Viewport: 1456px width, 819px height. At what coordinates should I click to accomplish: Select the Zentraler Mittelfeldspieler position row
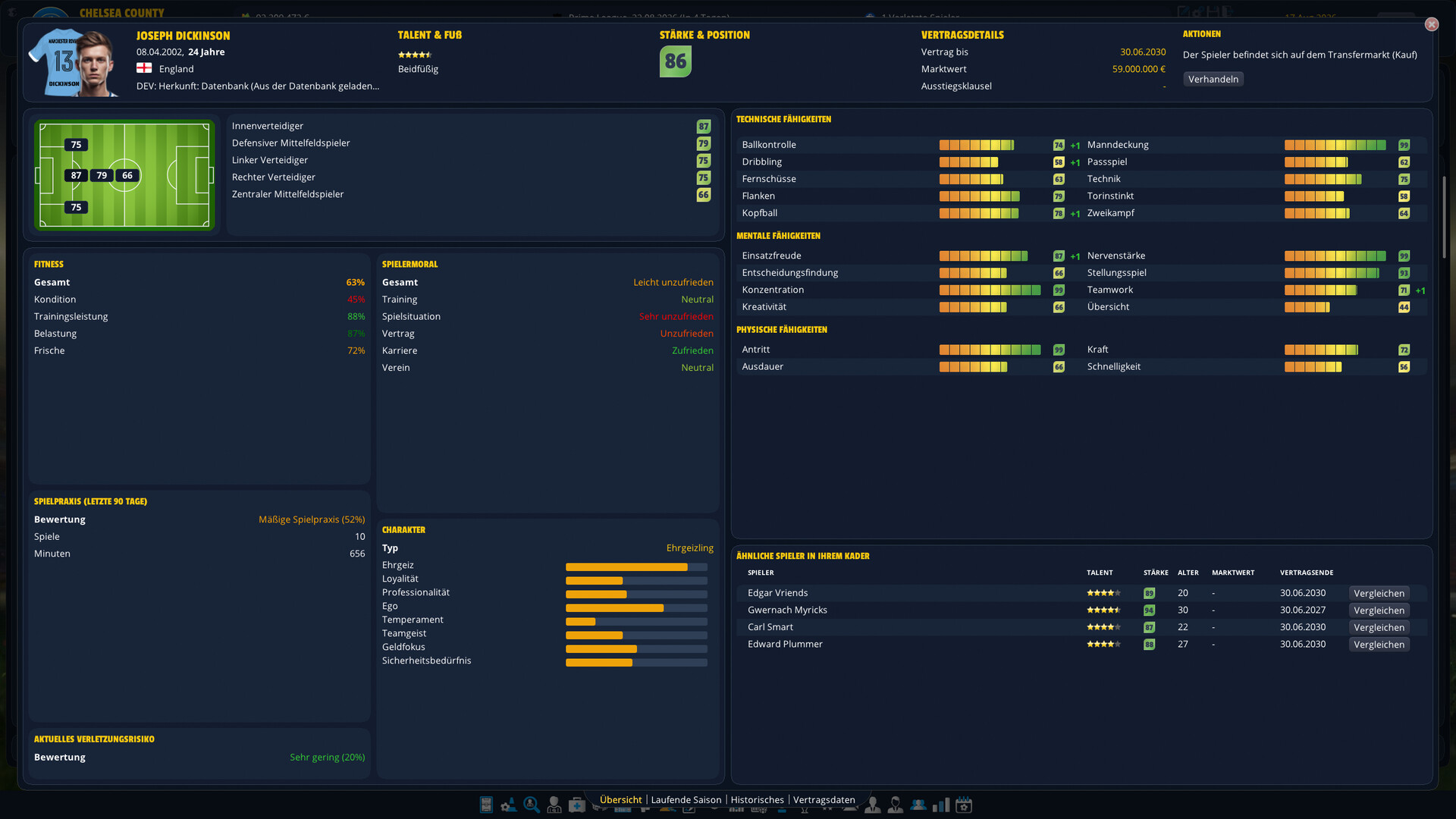click(x=471, y=194)
